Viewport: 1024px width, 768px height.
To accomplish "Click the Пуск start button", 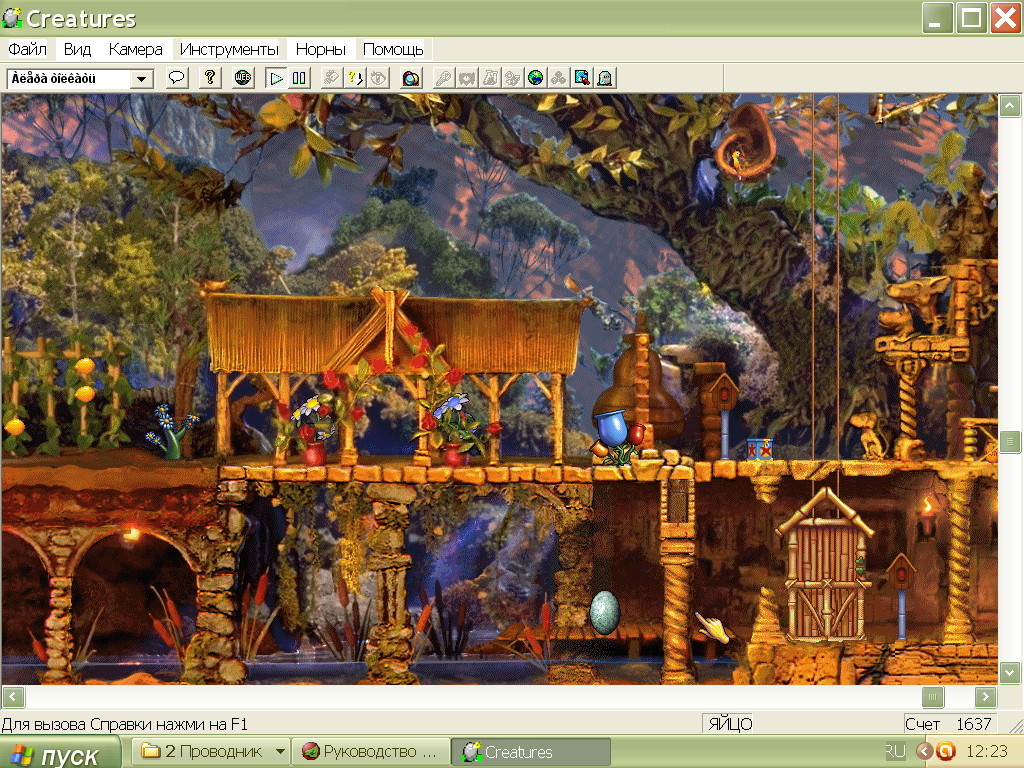I will pyautogui.click(x=60, y=754).
